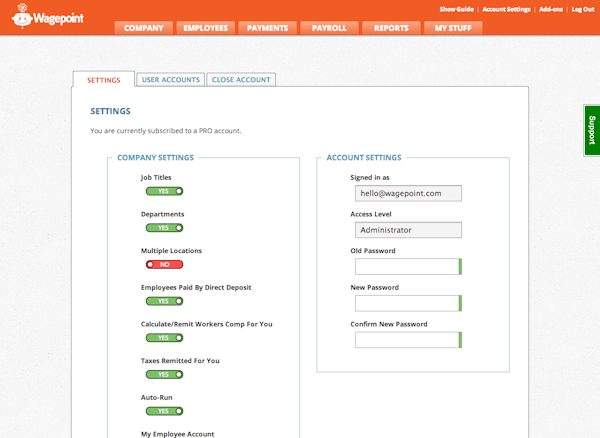
Task: Switch to the User Accounts tab
Action: tap(170, 79)
